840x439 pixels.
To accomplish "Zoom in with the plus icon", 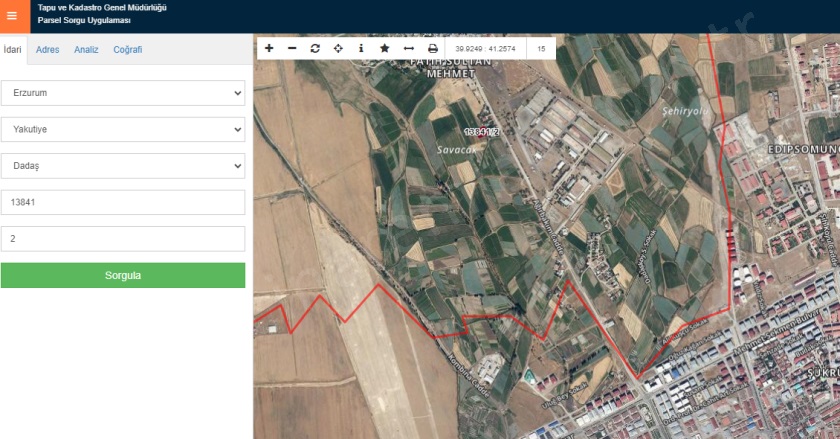I will point(269,48).
